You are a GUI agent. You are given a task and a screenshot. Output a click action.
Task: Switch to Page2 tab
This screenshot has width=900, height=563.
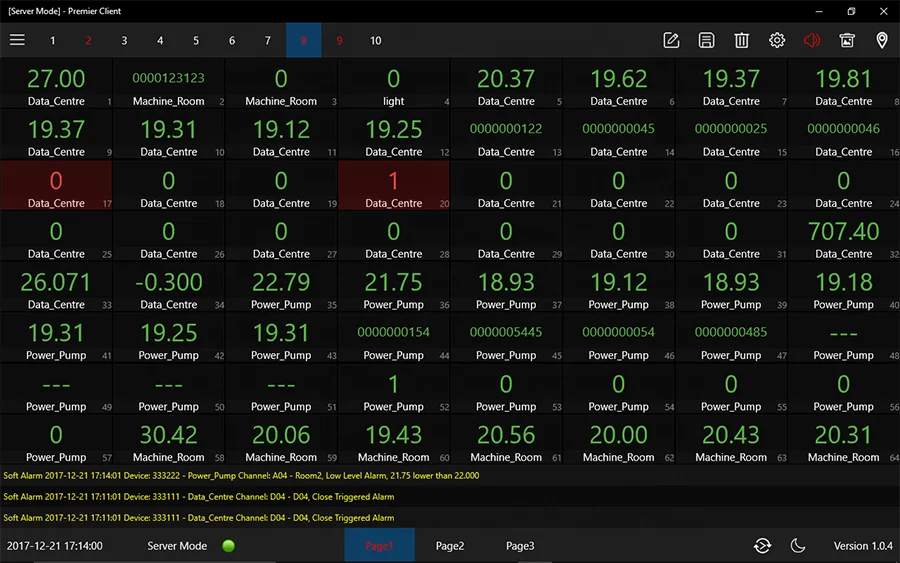click(450, 546)
